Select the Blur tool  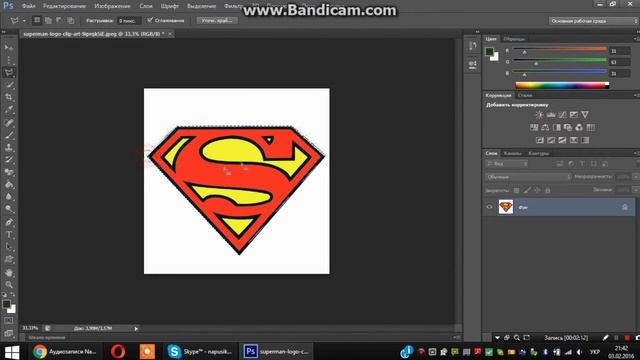(x=9, y=197)
